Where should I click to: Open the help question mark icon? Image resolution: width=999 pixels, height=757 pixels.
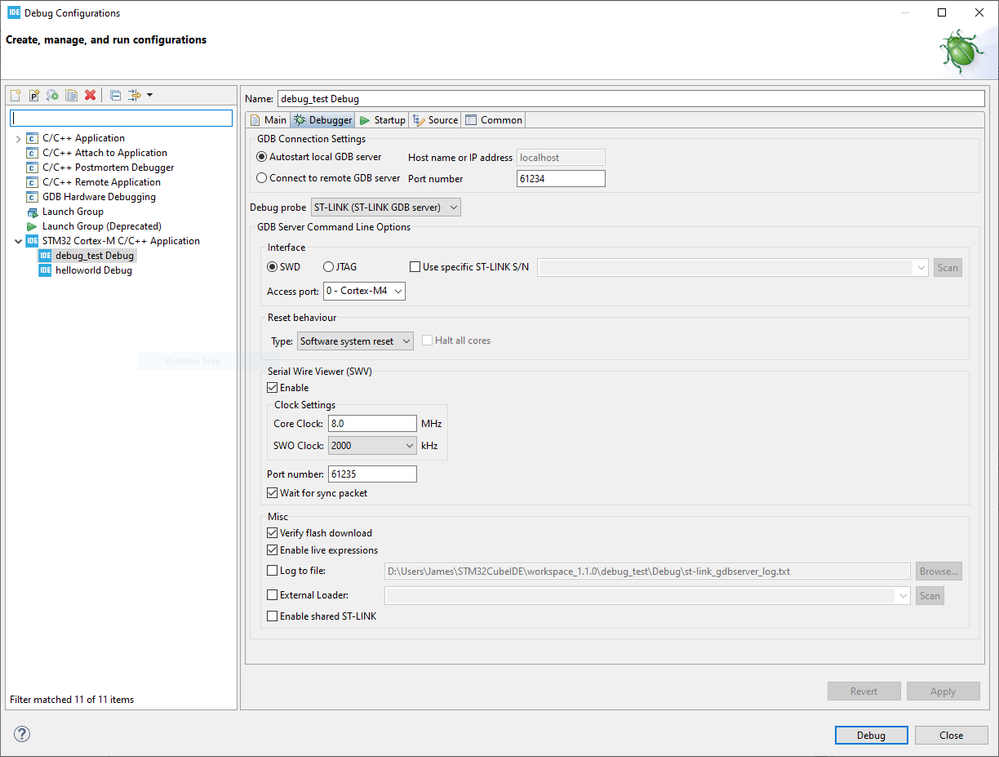click(x=22, y=733)
